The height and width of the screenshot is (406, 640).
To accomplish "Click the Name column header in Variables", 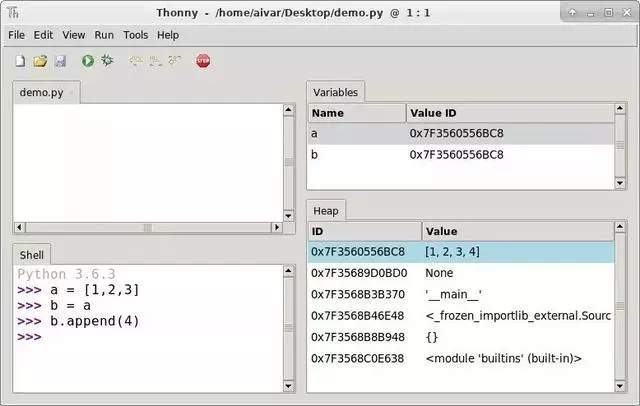I will tap(357, 113).
